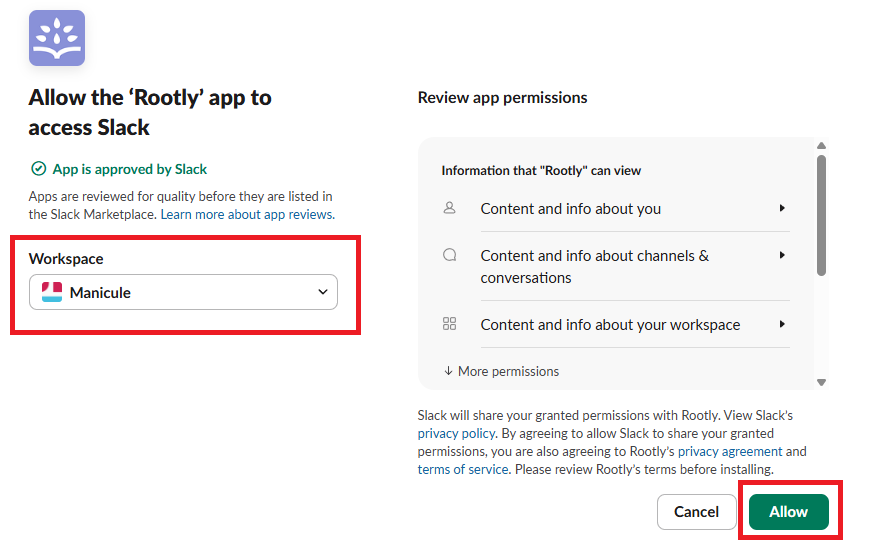Click the permissions scrollbar up arrow

tap(821, 146)
